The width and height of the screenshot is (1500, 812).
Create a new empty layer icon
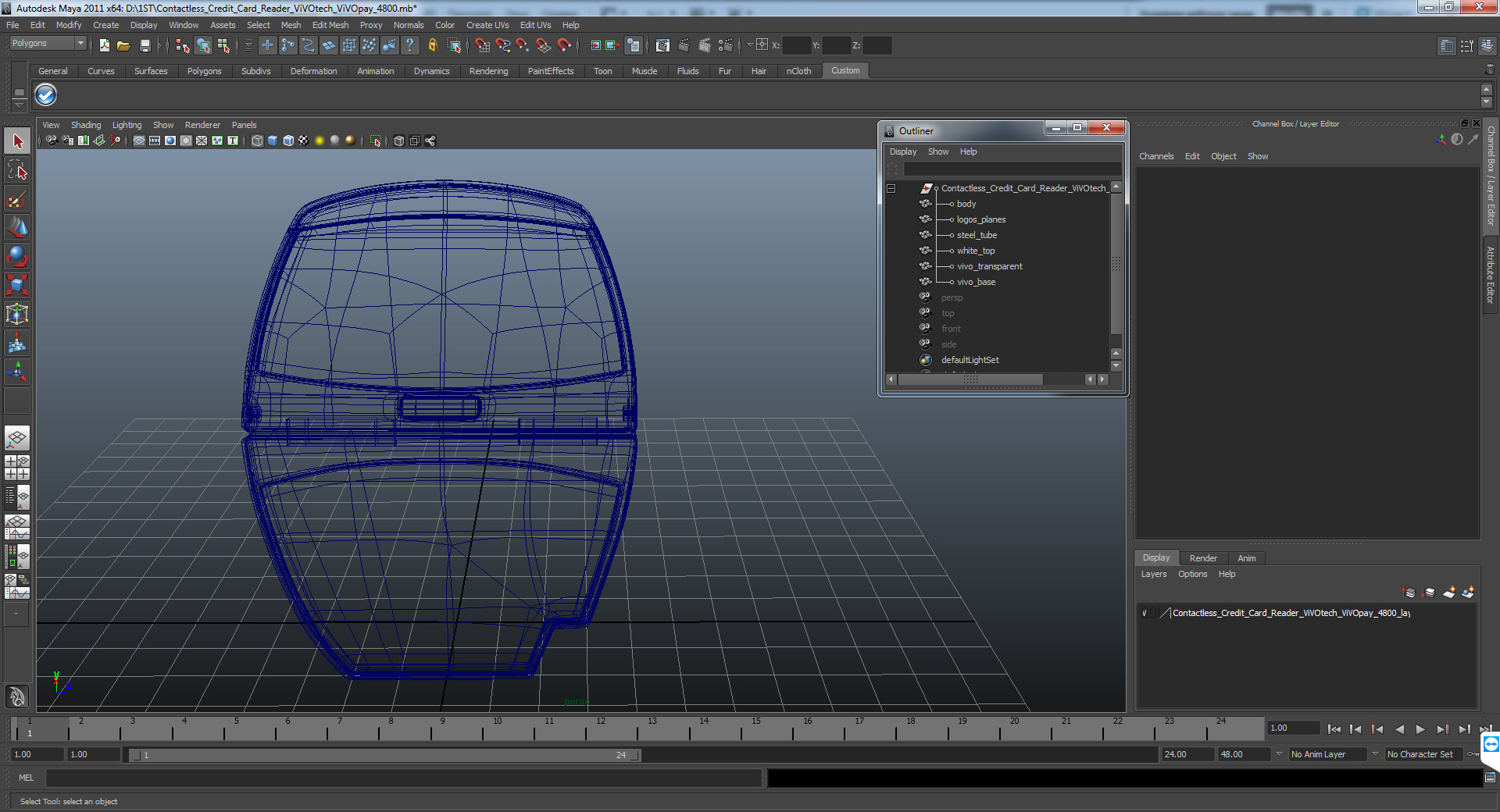pos(1448,593)
